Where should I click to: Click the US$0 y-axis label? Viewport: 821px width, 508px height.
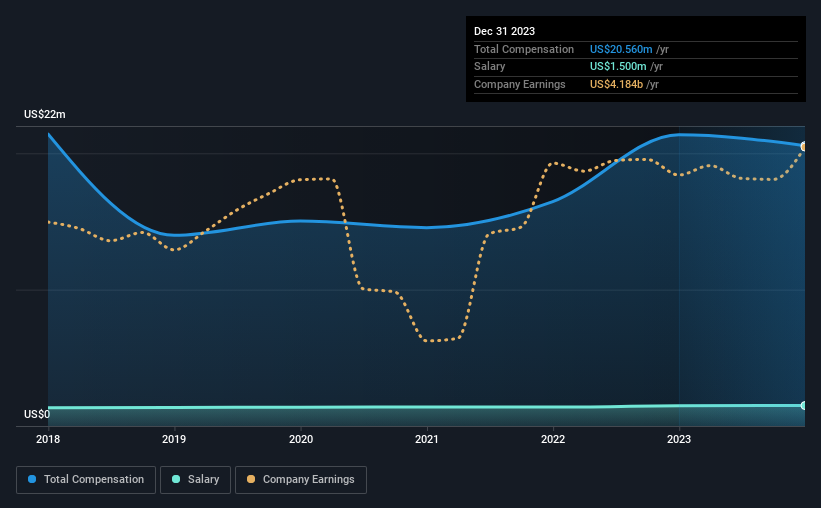click(x=37, y=414)
